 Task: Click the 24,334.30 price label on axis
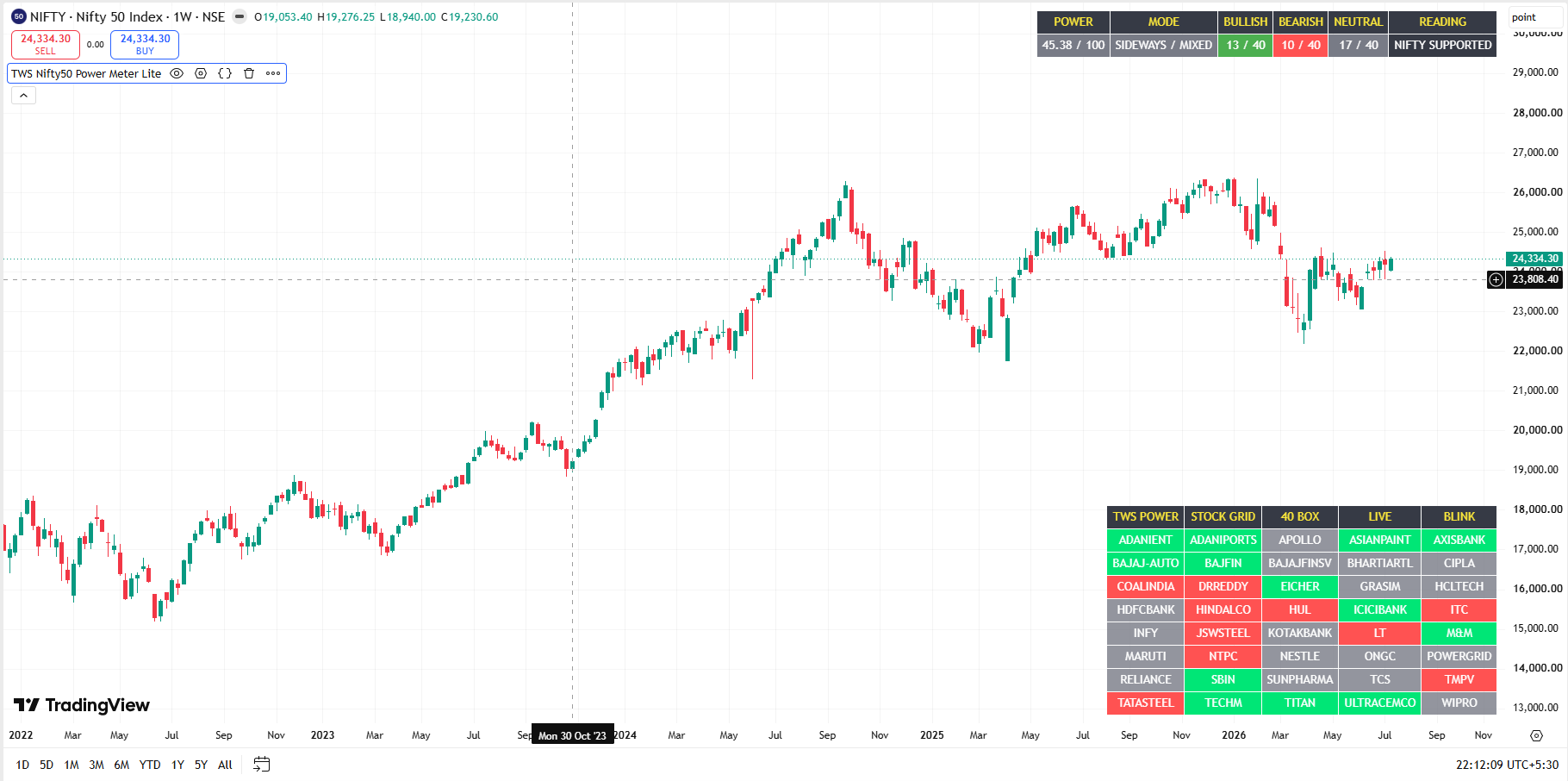pyautogui.click(x=1535, y=259)
